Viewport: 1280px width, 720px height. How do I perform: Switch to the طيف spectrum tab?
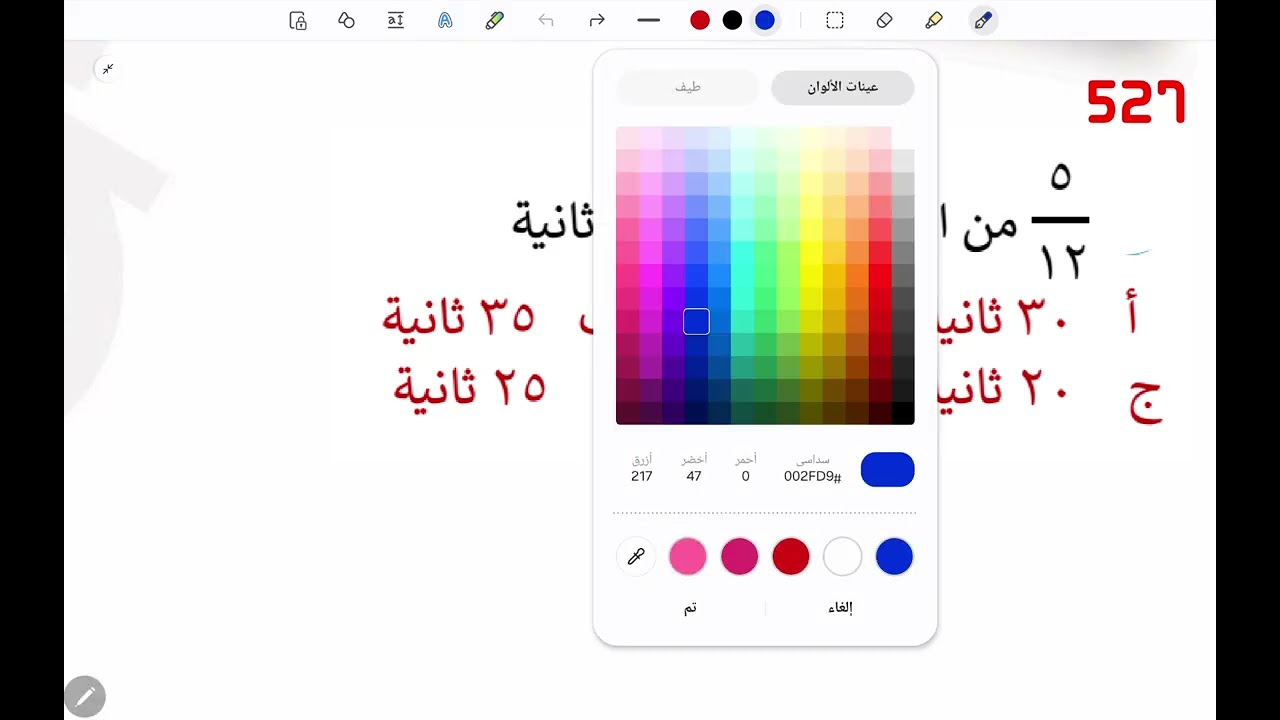point(687,87)
